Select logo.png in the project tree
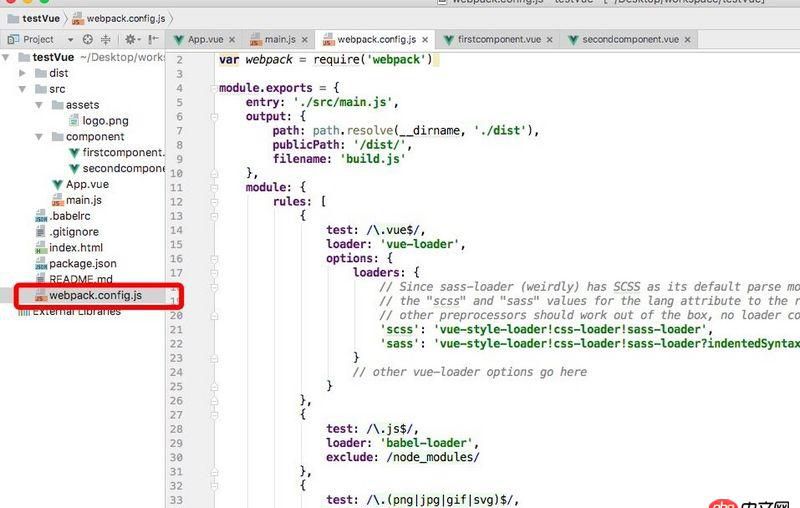Screen dimensions: 800x508 106,121
